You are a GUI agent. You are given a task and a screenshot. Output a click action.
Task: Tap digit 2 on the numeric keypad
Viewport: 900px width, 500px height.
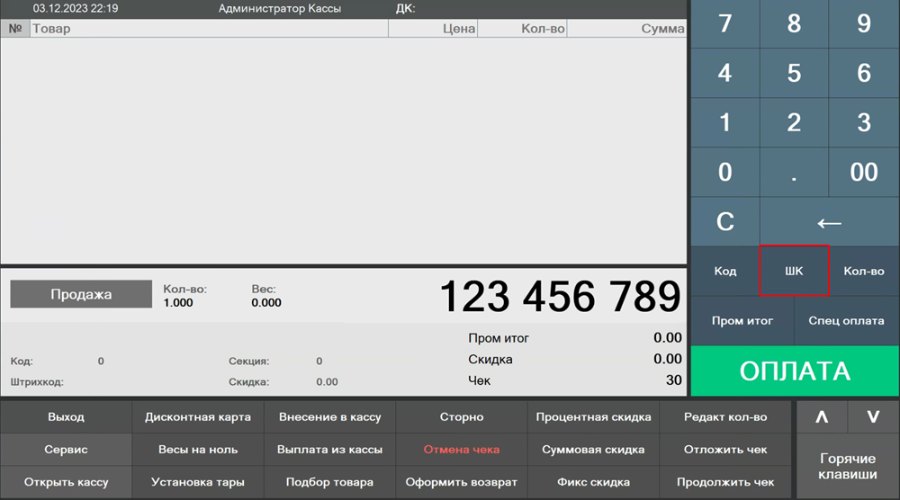click(794, 122)
